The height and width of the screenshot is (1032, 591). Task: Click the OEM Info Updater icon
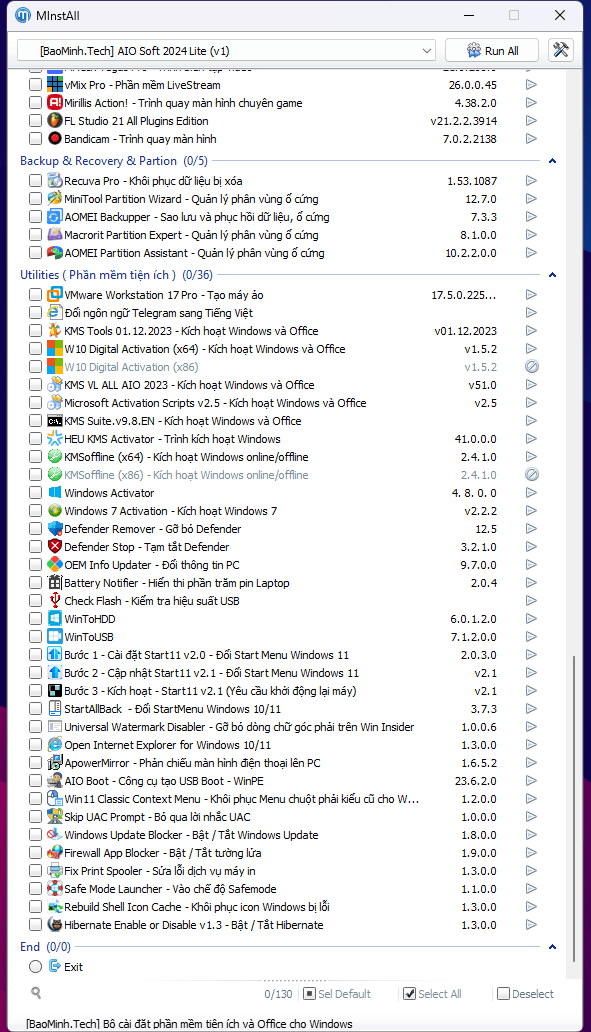click(x=55, y=565)
